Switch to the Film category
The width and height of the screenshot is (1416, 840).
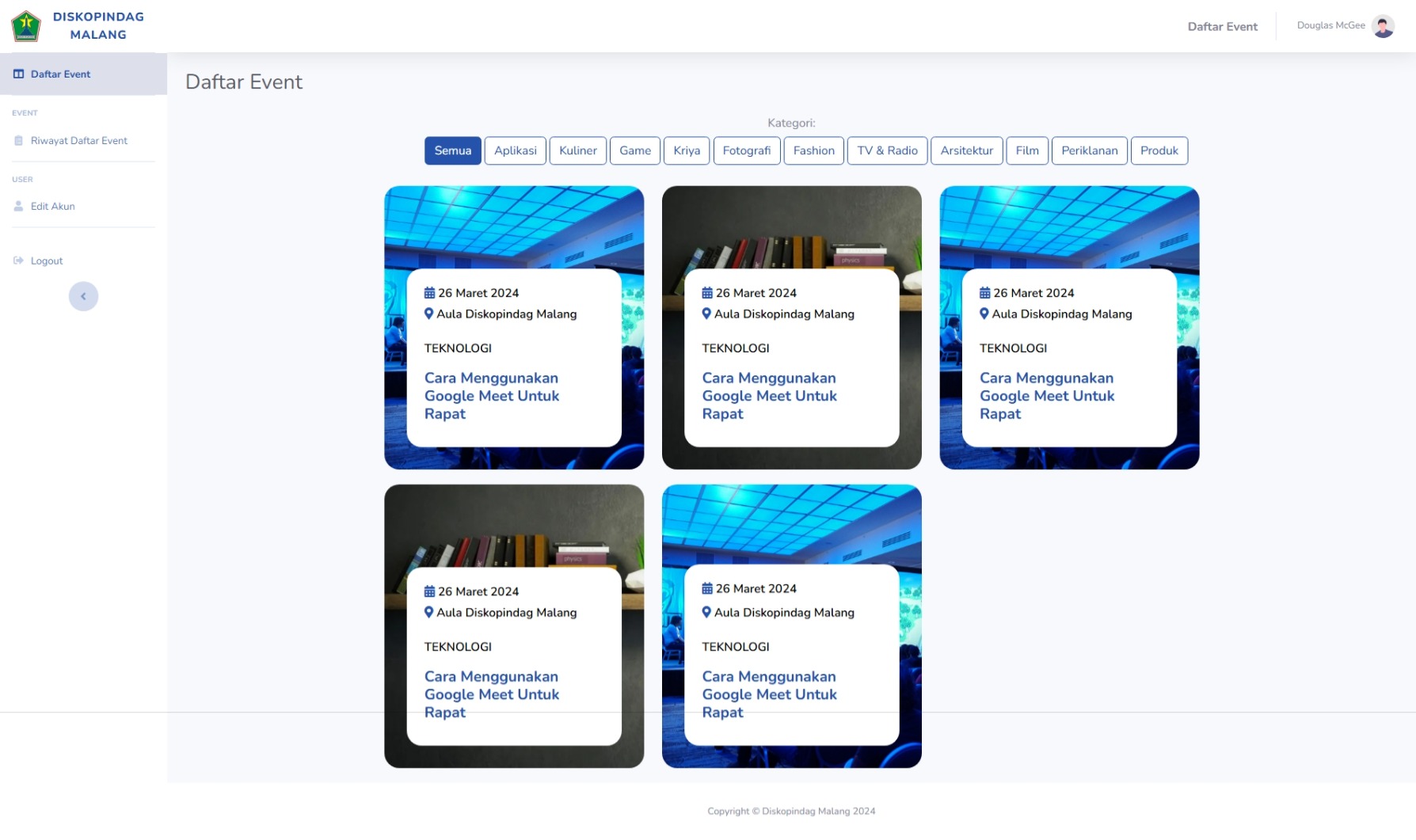pos(1027,150)
